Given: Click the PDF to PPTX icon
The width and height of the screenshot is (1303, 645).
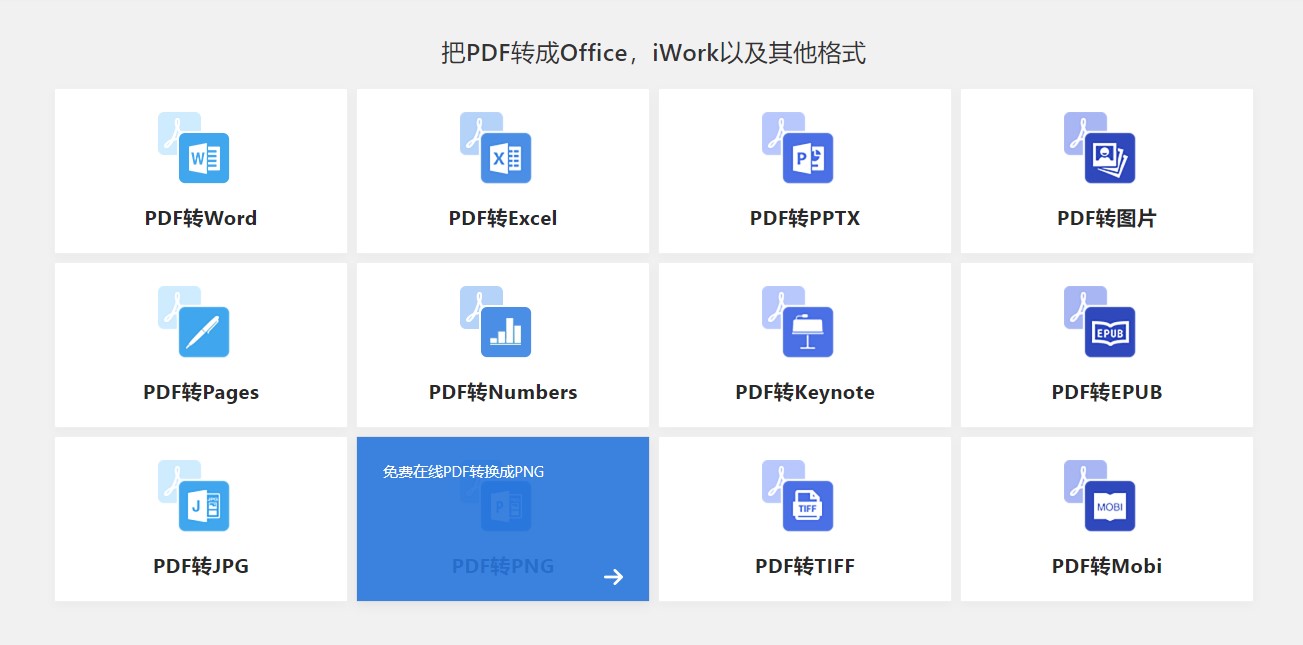Looking at the screenshot, I should click(x=798, y=148).
